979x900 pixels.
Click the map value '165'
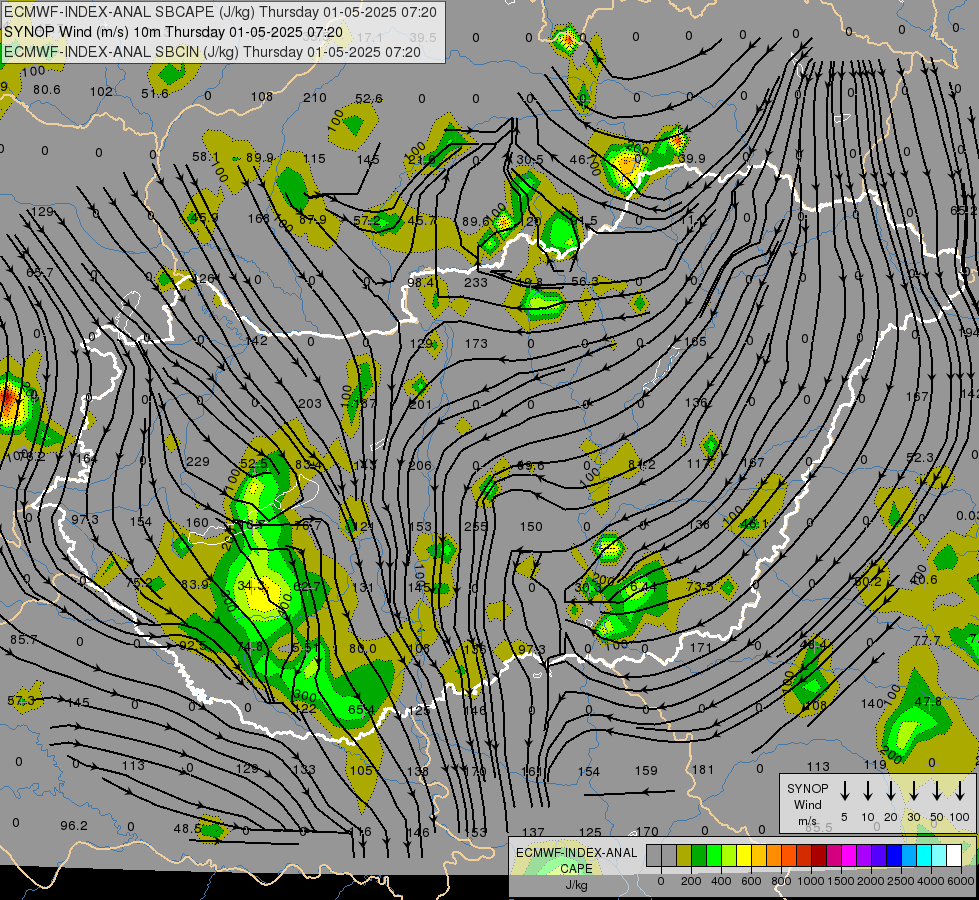(x=696, y=342)
